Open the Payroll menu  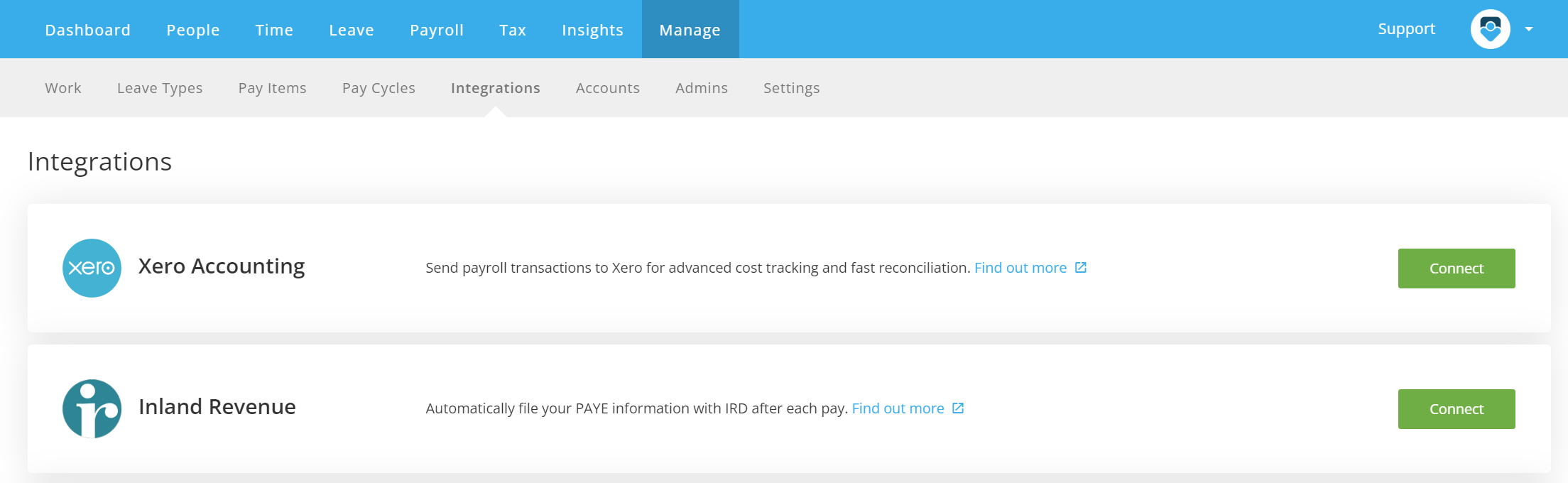click(437, 30)
